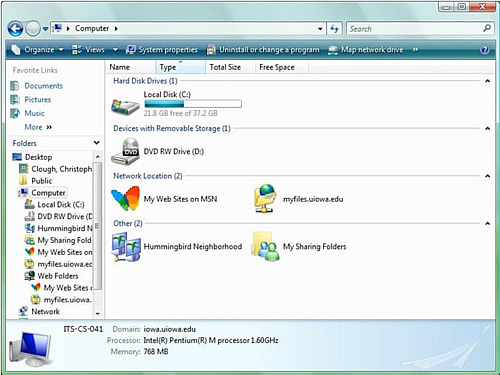Select My Sharing Fold tree item

(x=64, y=240)
